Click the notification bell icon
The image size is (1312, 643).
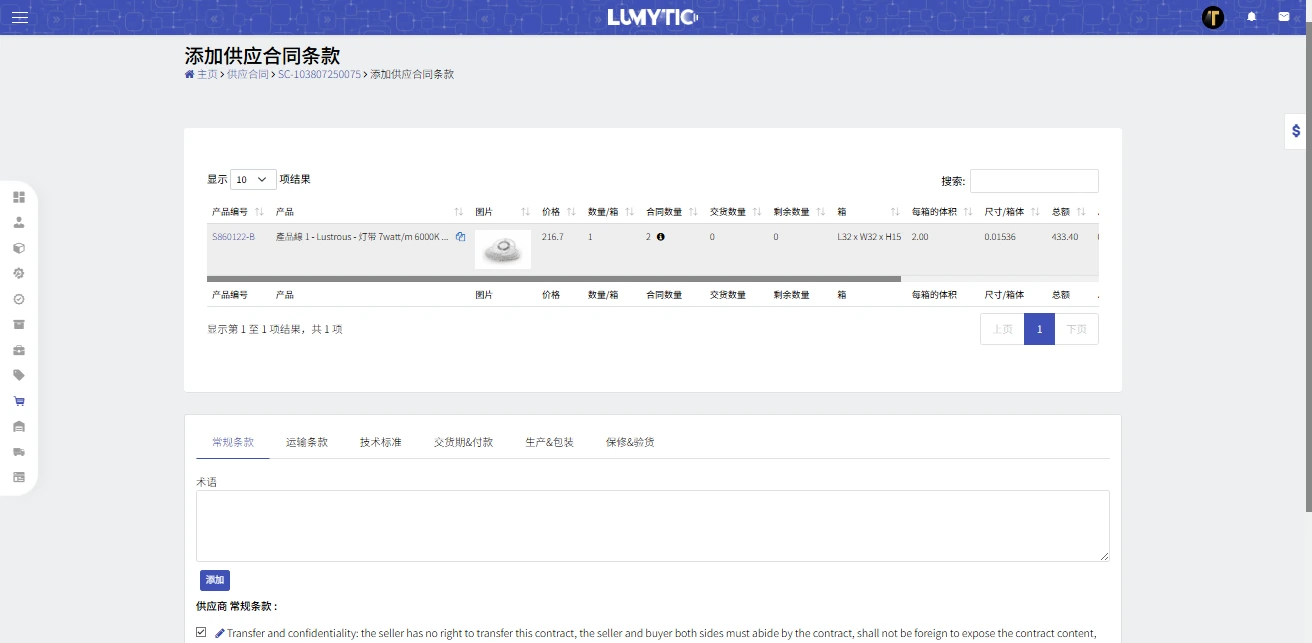1251,17
